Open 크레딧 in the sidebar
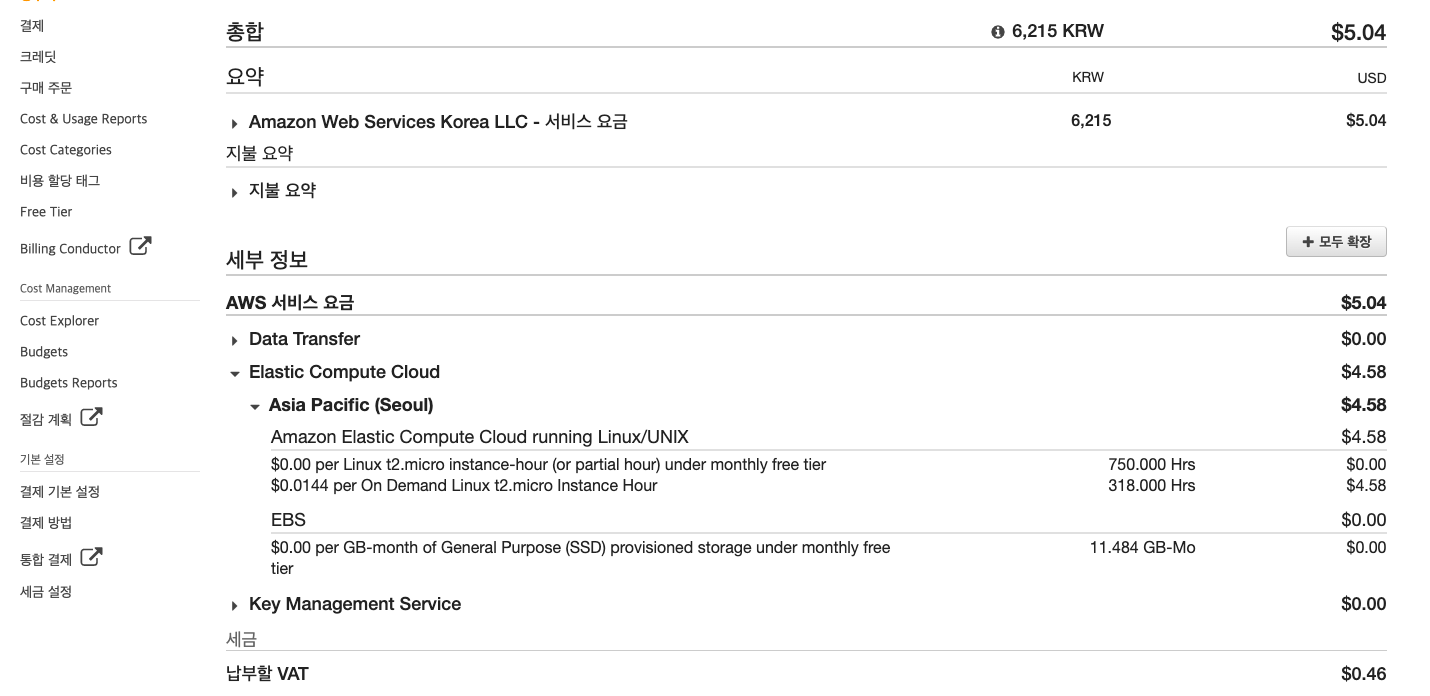This screenshot has height=696, width=1430. (x=38, y=57)
